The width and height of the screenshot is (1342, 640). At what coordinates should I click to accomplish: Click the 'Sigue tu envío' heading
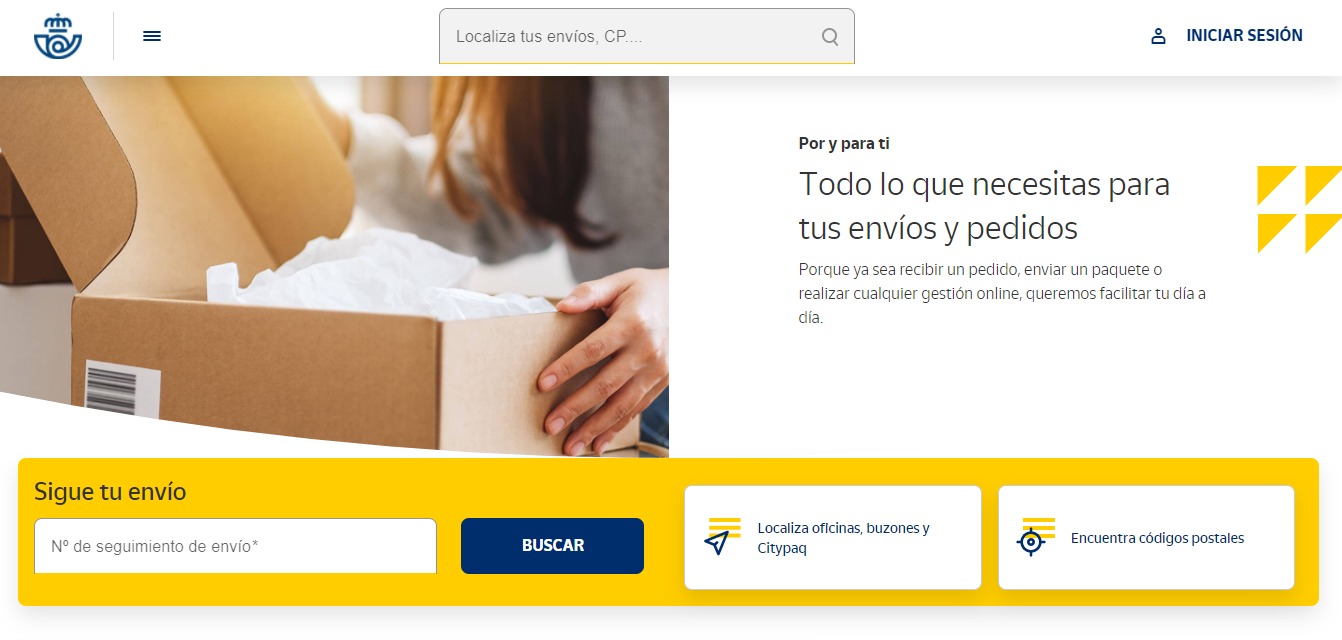[x=110, y=491]
